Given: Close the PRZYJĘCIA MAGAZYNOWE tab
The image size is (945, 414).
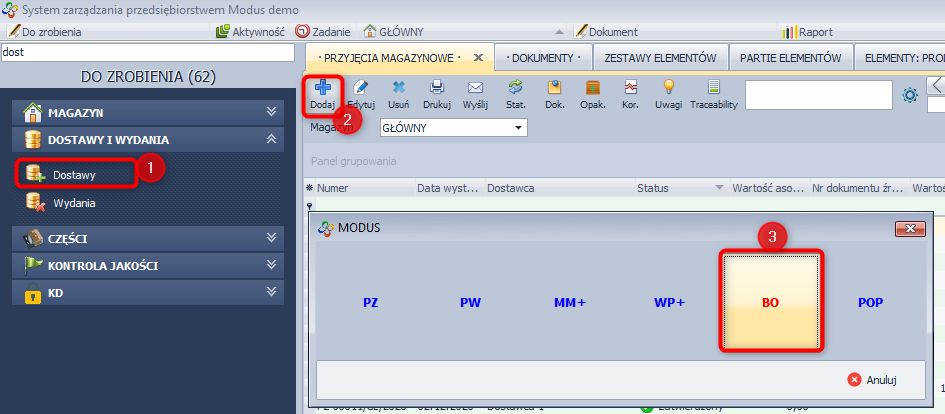Looking at the screenshot, I should [479, 58].
